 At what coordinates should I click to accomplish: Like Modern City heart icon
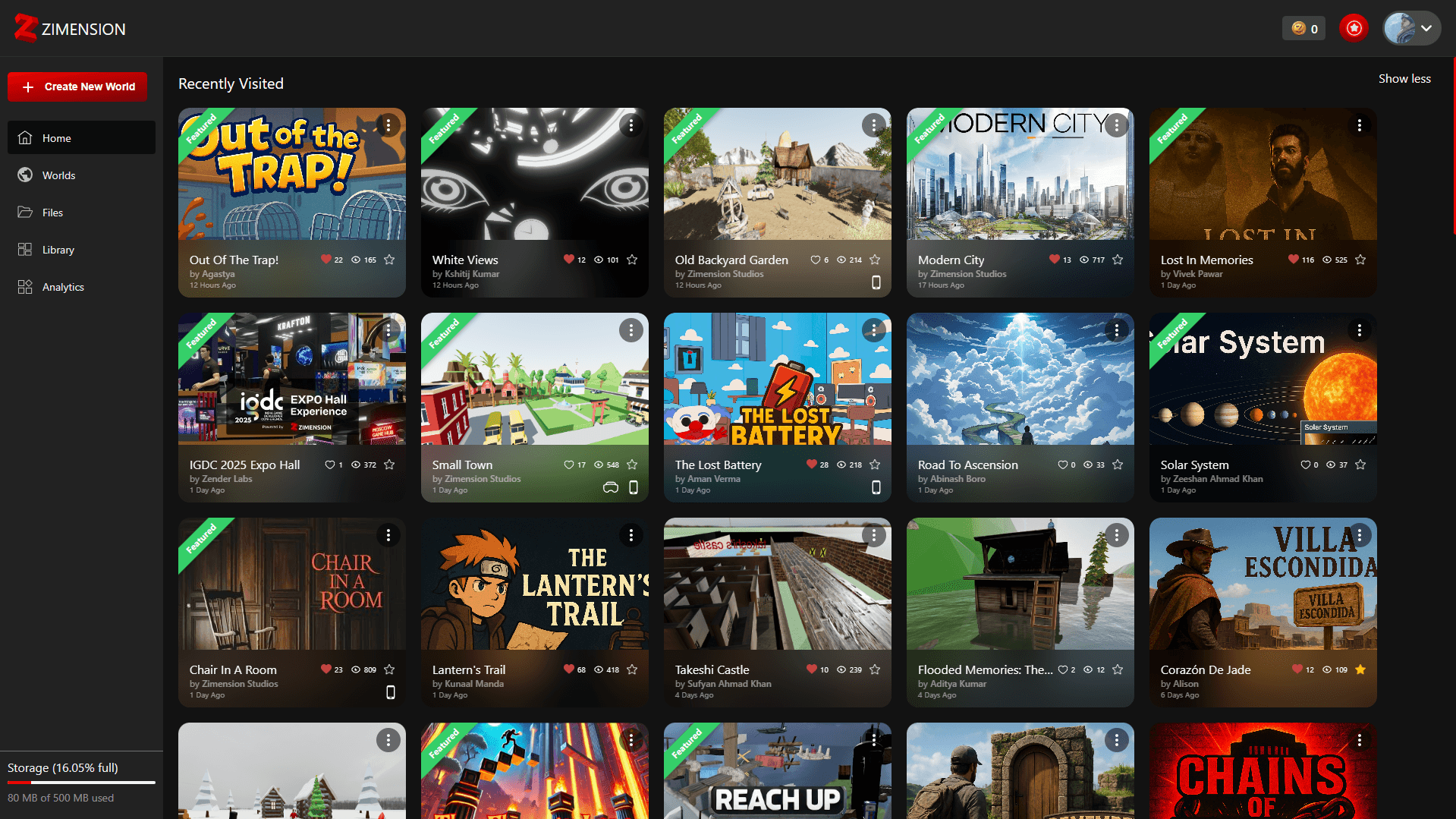click(x=1055, y=260)
